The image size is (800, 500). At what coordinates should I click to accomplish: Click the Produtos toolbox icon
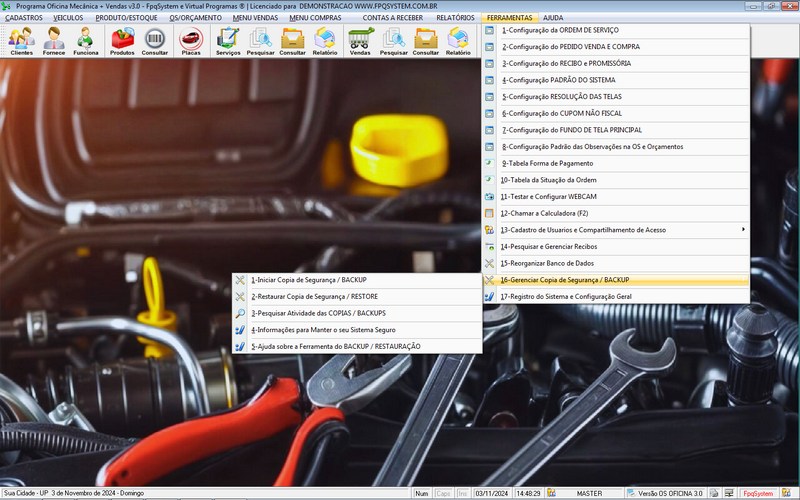[123, 41]
